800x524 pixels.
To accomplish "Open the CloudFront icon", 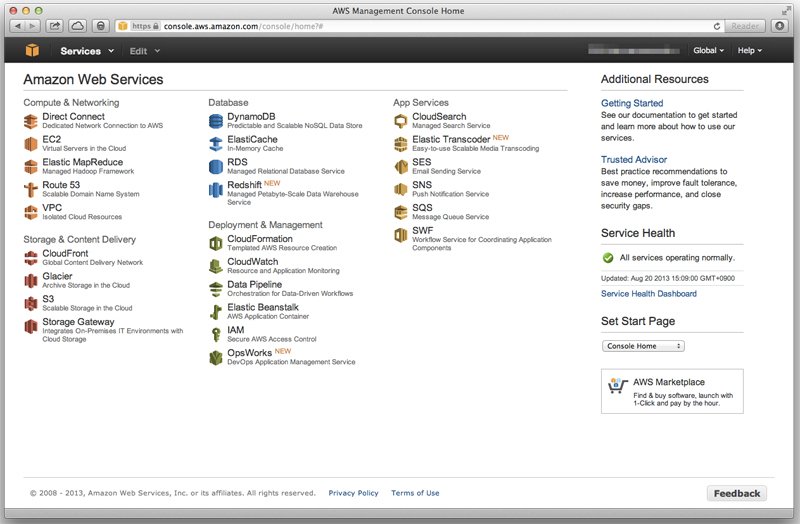I will coord(31,258).
